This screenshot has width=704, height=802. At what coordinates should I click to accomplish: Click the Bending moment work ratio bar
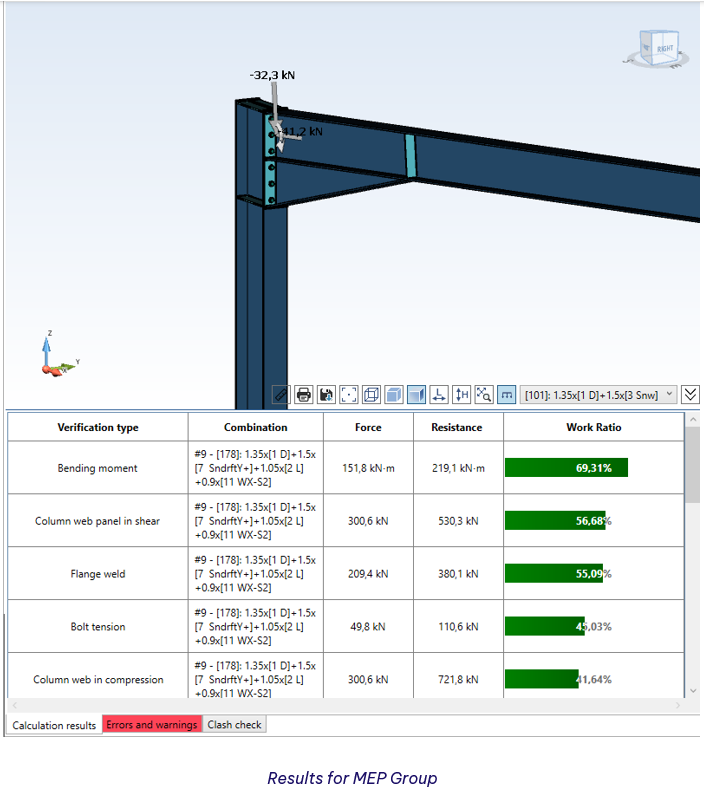[566, 468]
